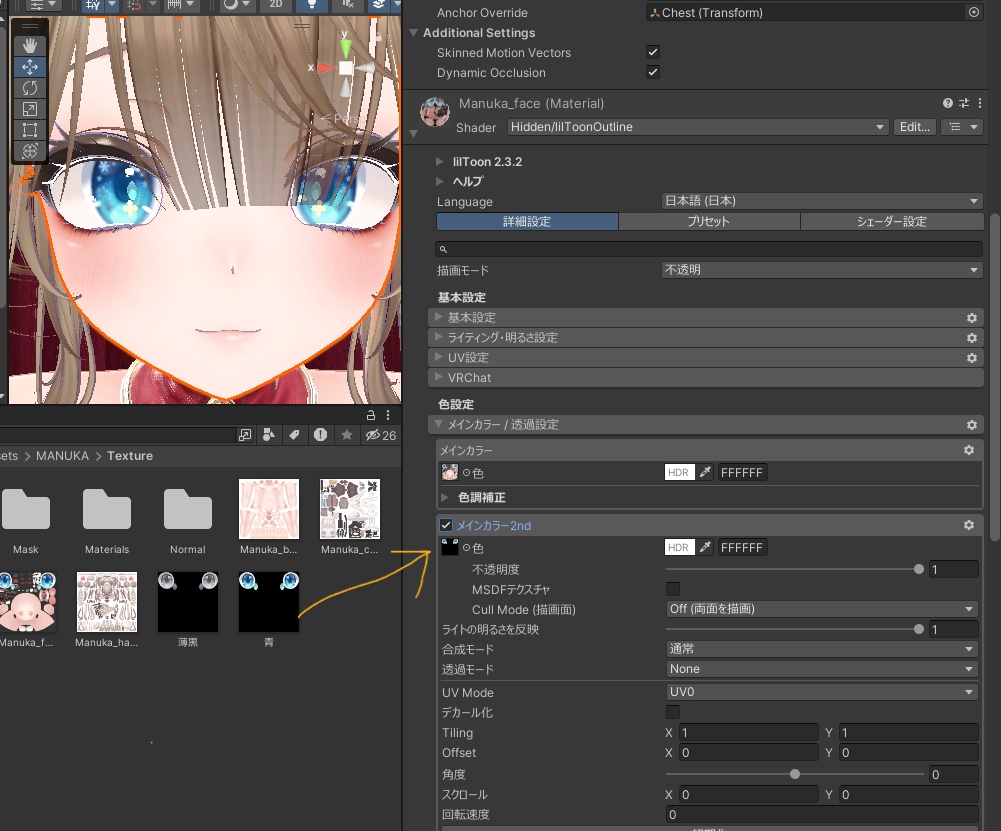Search by type in Project panel

tap(269, 435)
